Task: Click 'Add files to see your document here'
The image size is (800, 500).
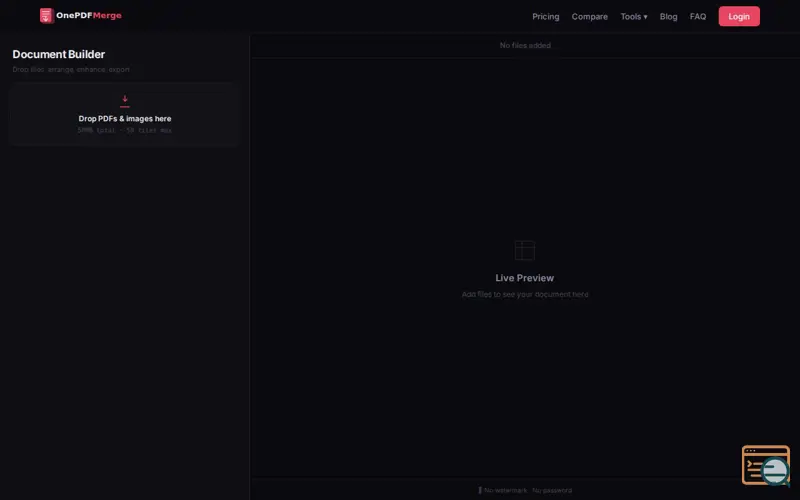Action: click(x=525, y=294)
